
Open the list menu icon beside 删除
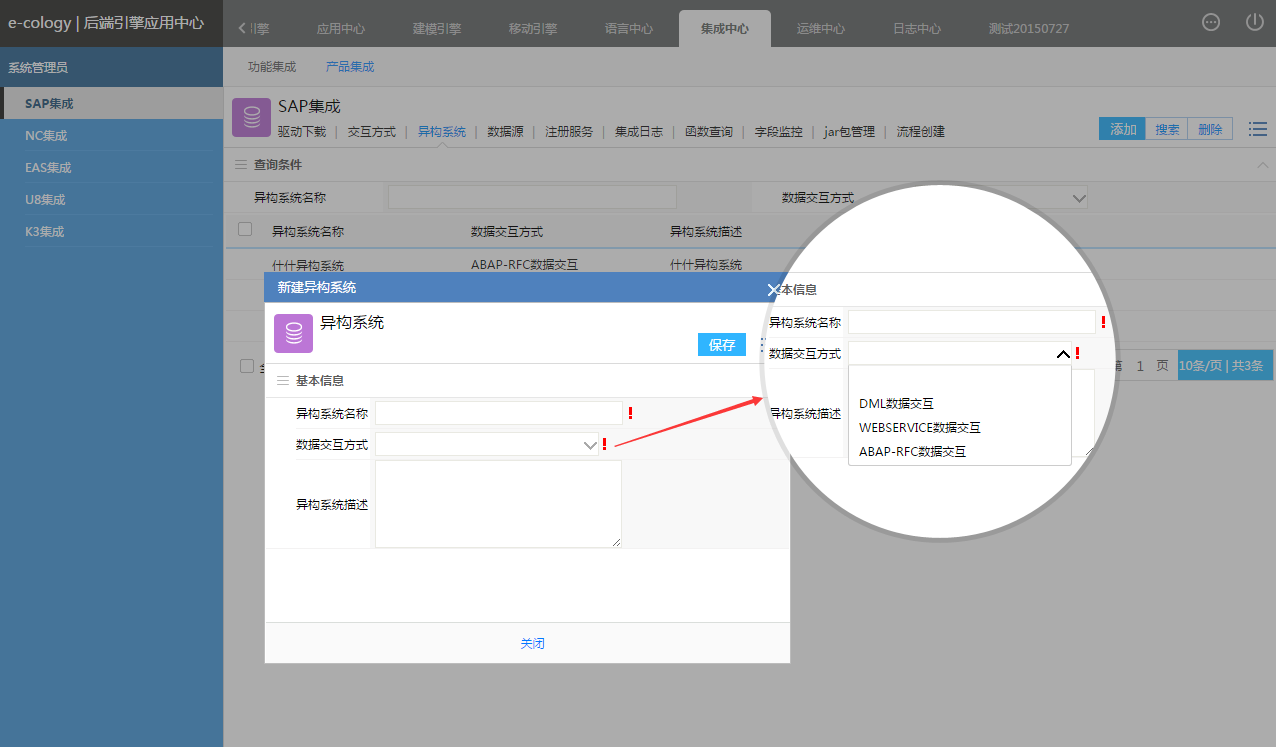point(1258,129)
